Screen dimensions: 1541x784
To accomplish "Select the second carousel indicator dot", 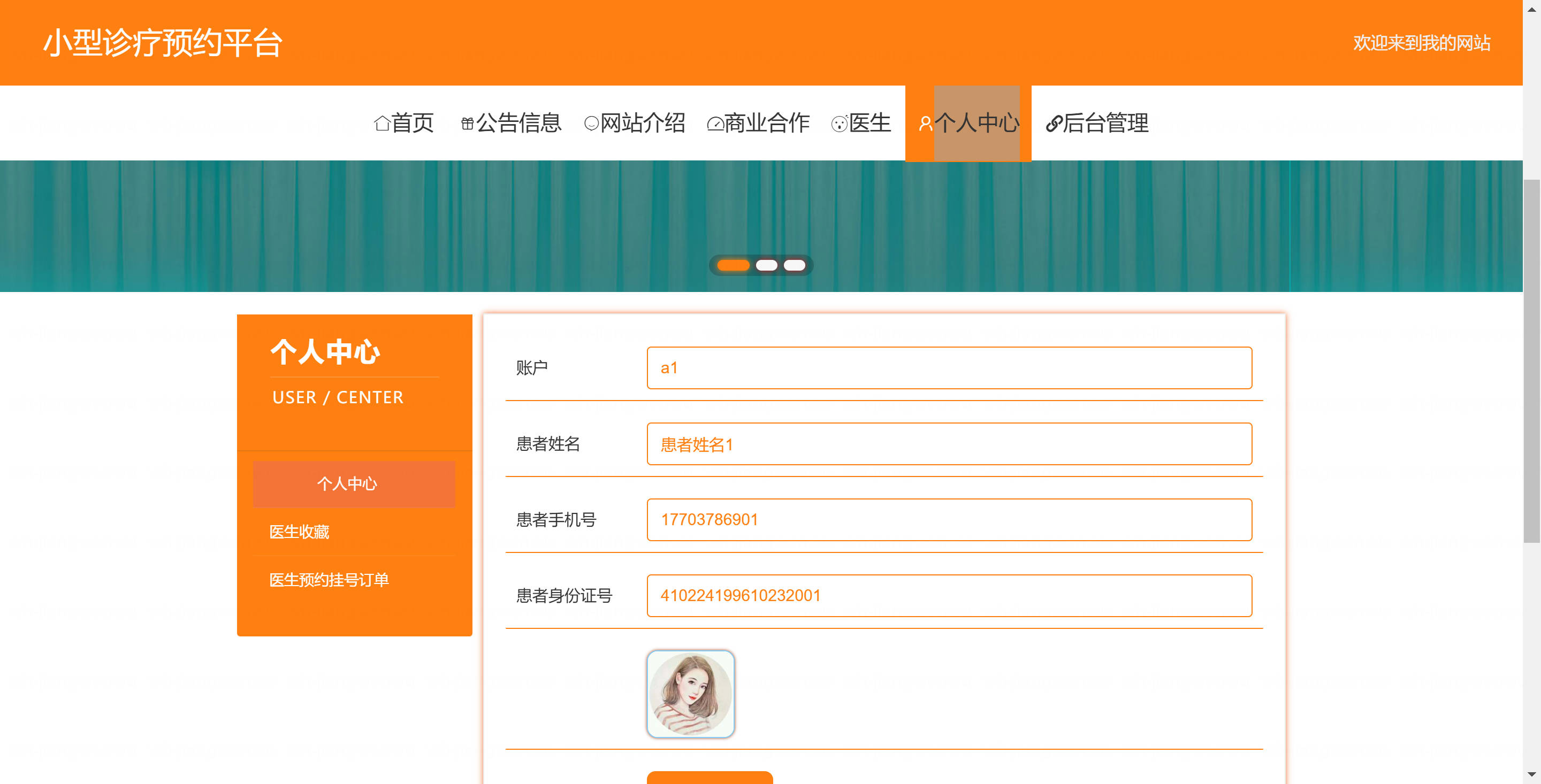I will pyautogui.click(x=766, y=265).
